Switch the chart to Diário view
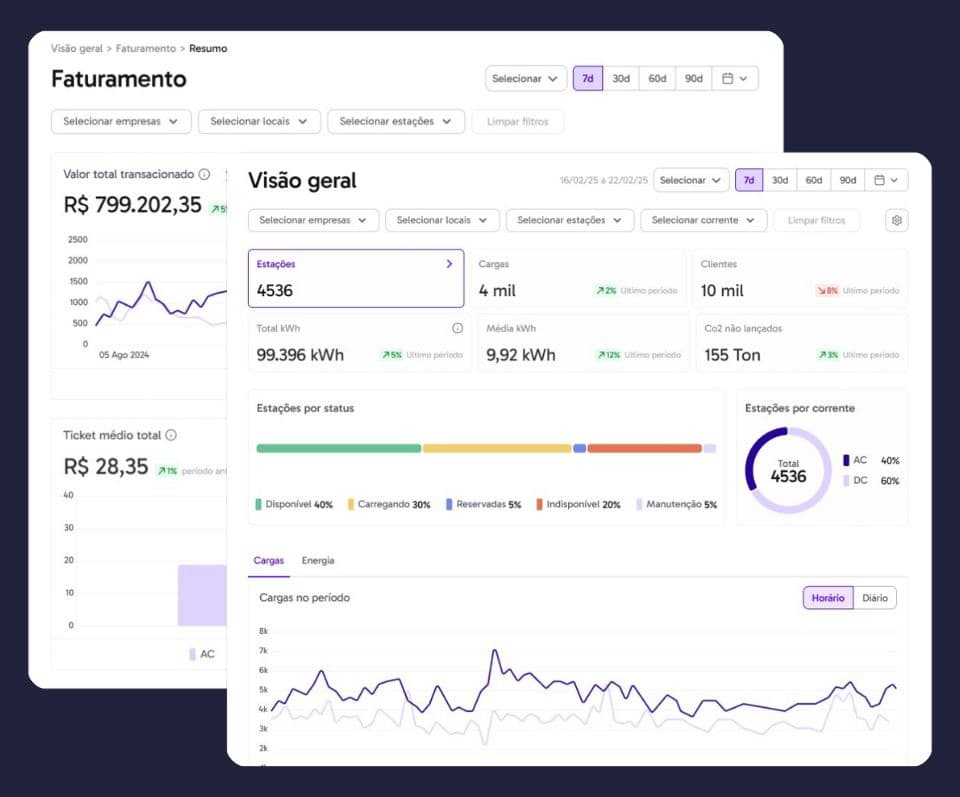Viewport: 960px width, 797px height. pyautogui.click(x=874, y=597)
